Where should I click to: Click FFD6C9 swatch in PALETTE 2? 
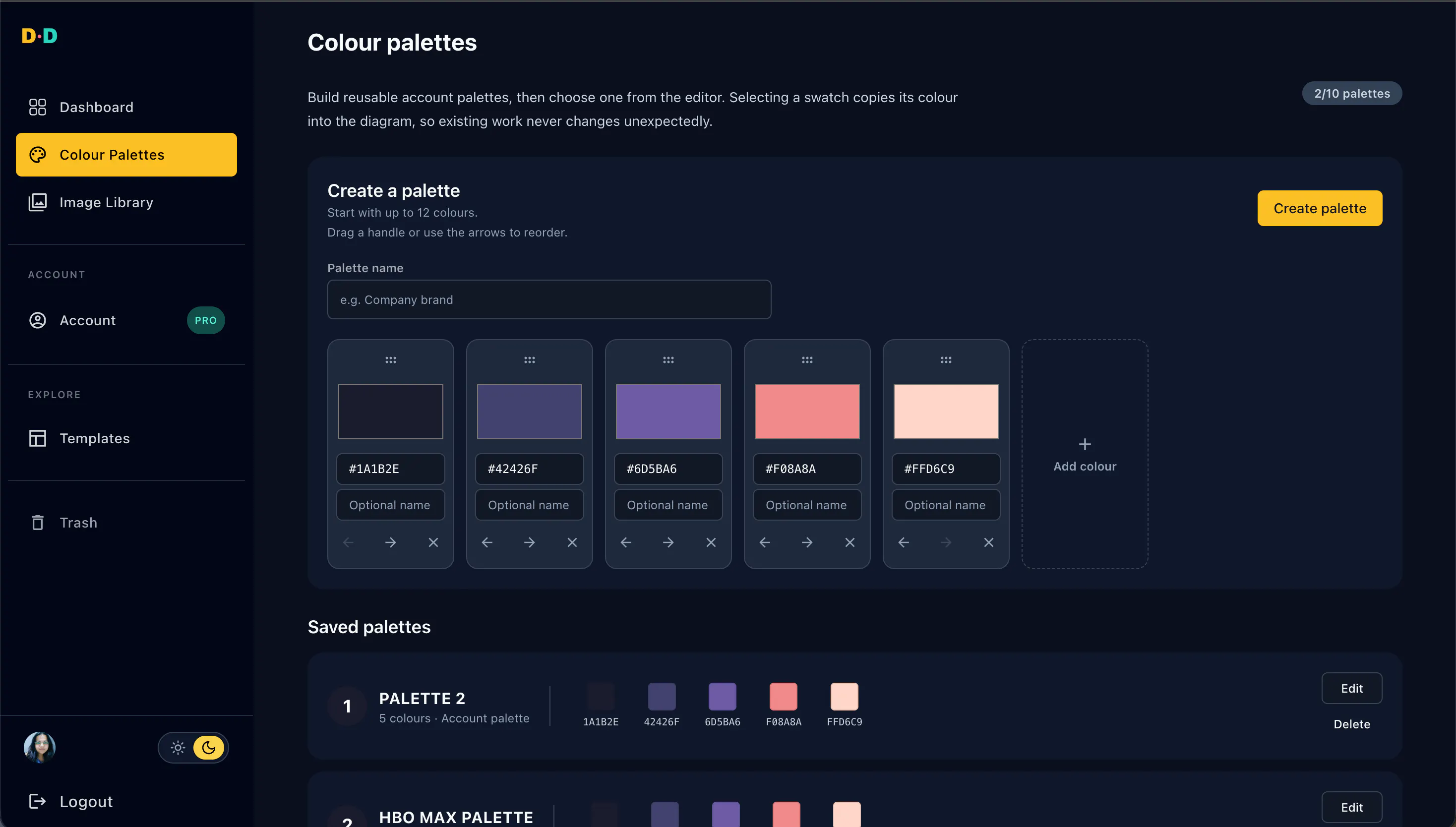click(x=844, y=697)
